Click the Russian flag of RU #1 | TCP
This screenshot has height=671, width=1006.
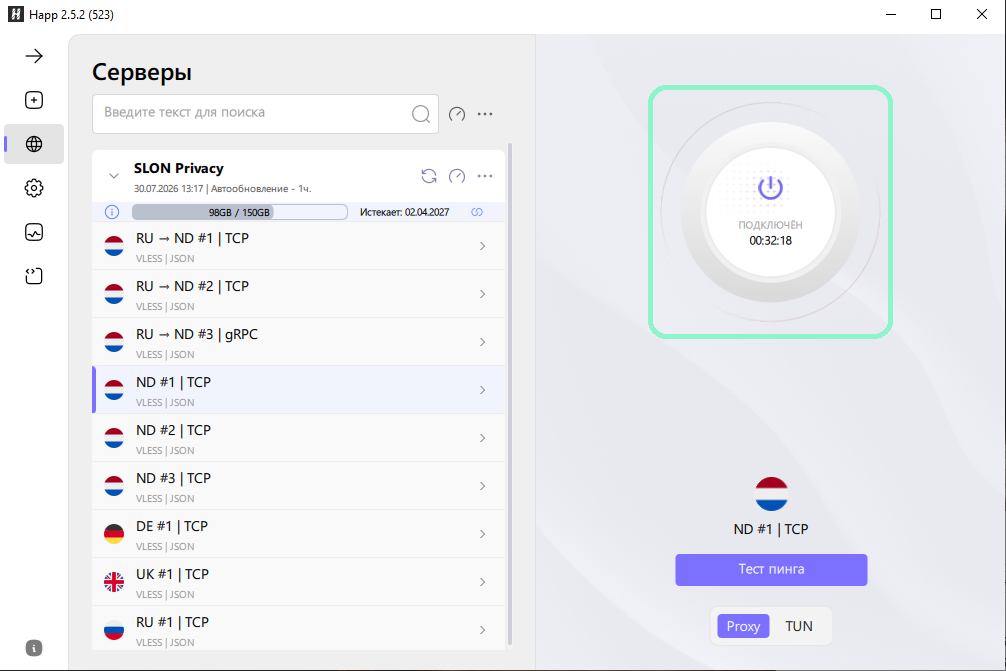click(x=114, y=630)
